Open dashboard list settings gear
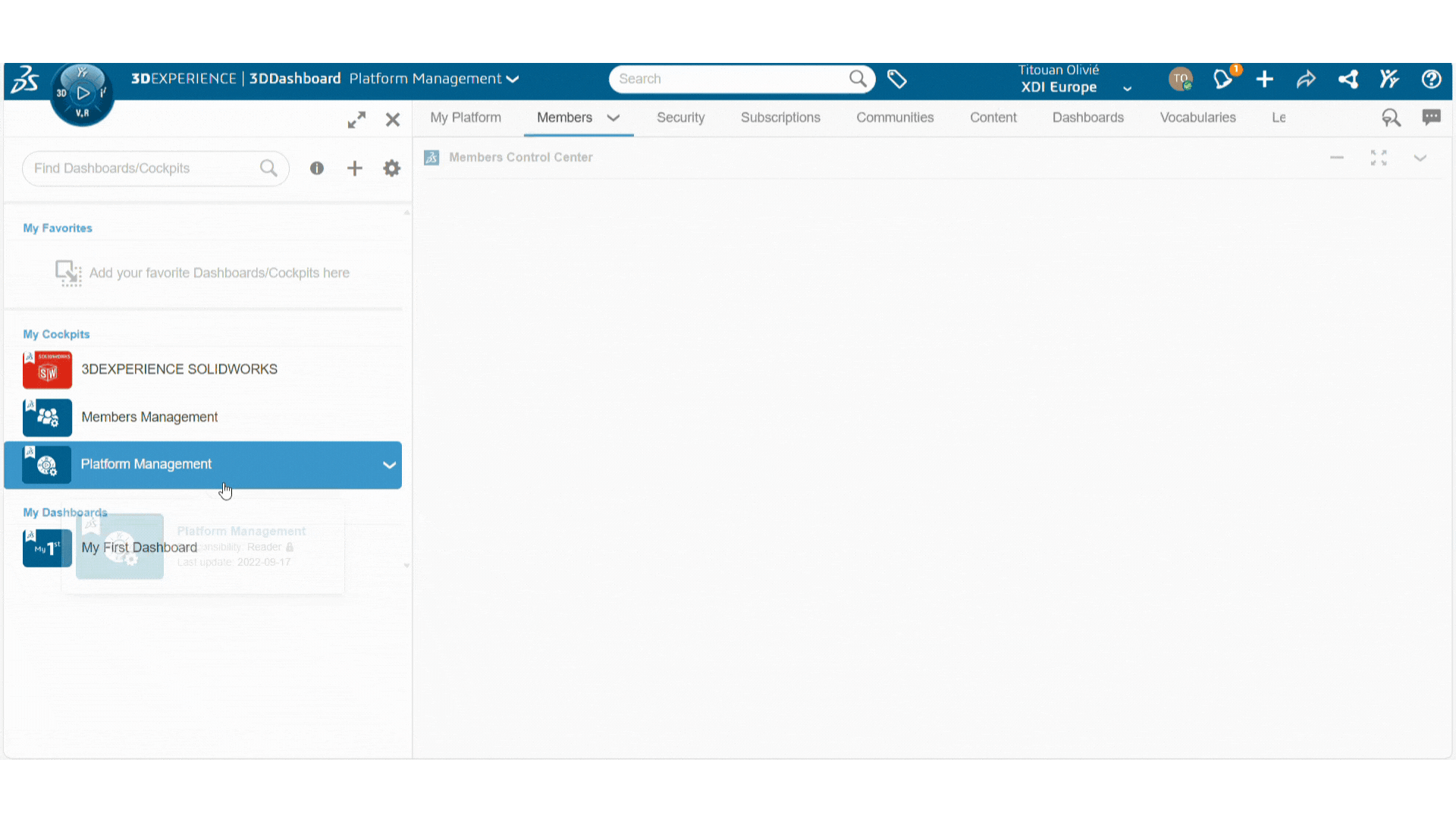The image size is (1456, 819). pos(391,168)
